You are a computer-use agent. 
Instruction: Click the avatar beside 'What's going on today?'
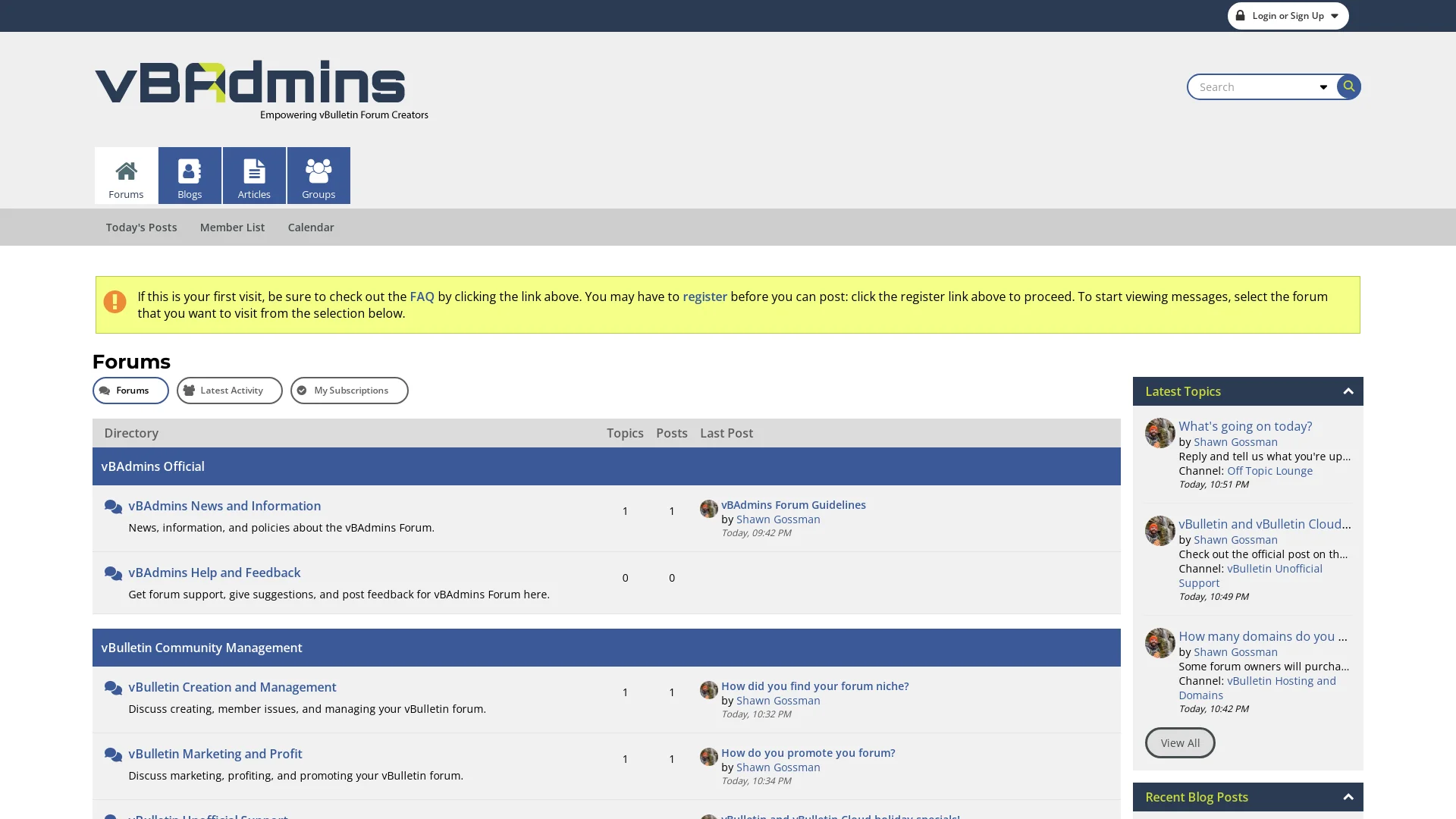[1159, 433]
